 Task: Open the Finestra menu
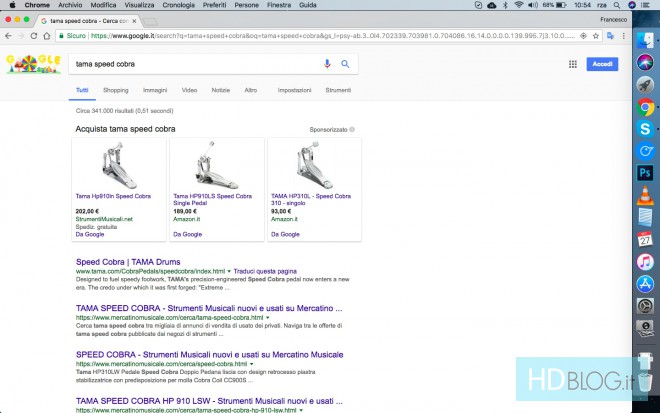[x=279, y=5]
